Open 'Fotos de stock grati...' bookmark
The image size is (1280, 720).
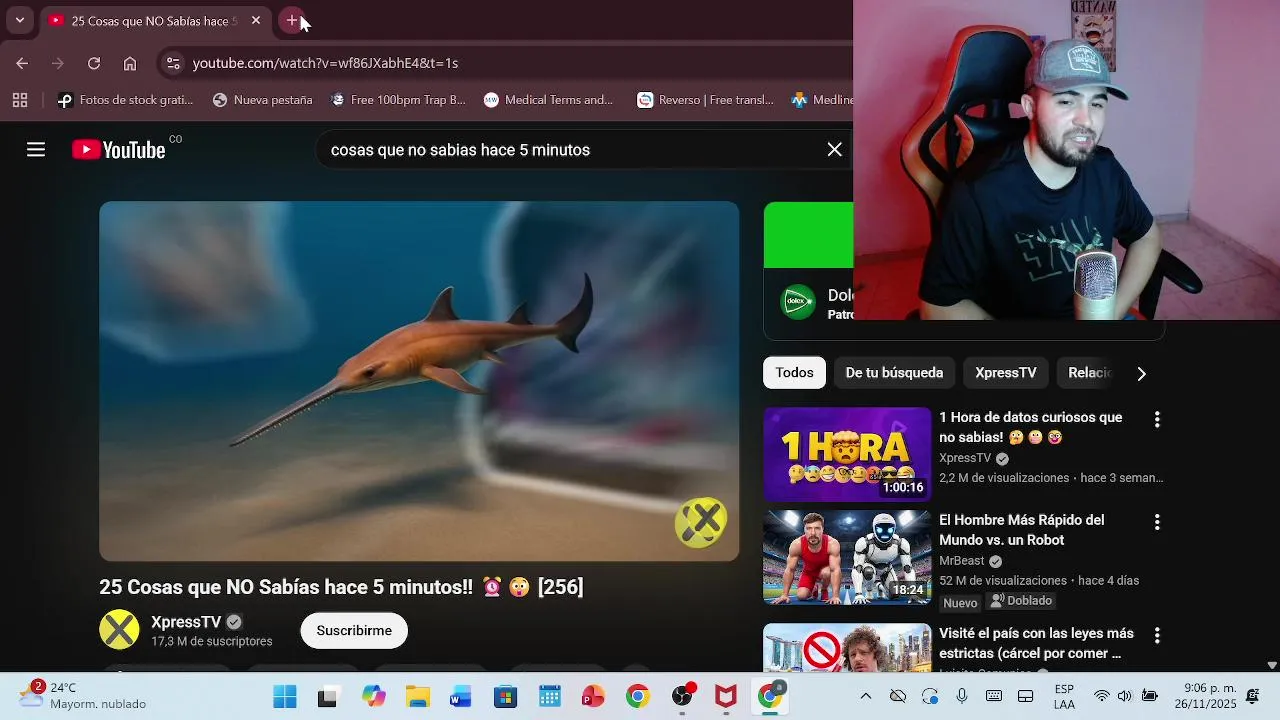tap(126, 100)
